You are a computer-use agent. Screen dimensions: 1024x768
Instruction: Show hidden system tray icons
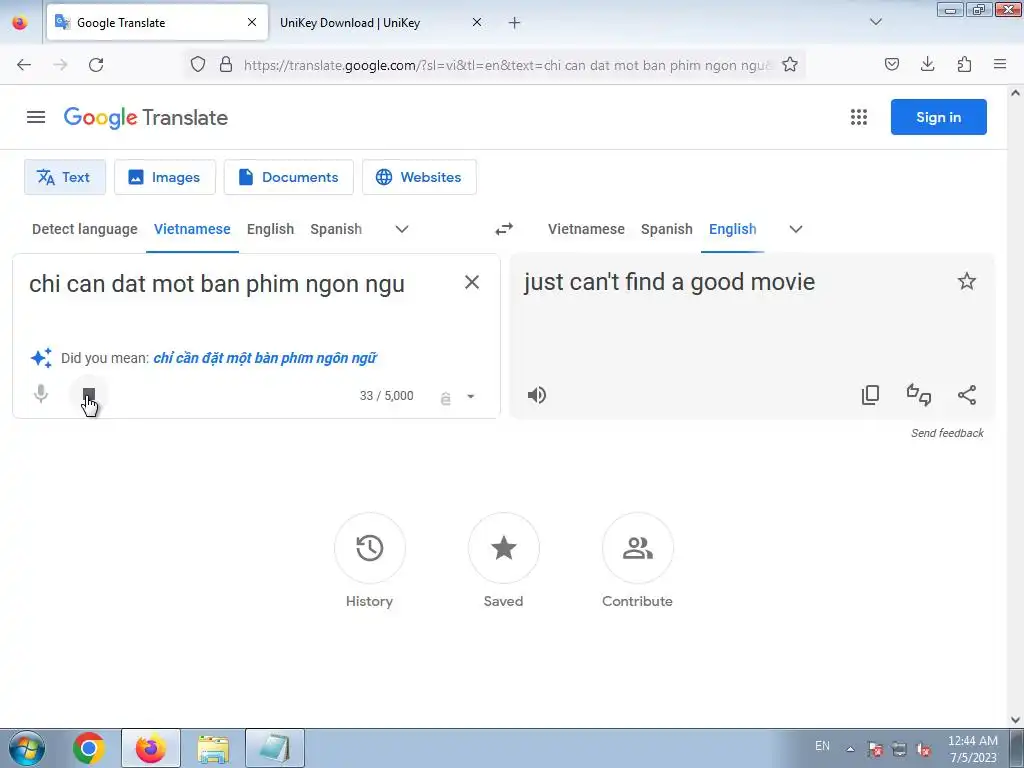[850, 749]
